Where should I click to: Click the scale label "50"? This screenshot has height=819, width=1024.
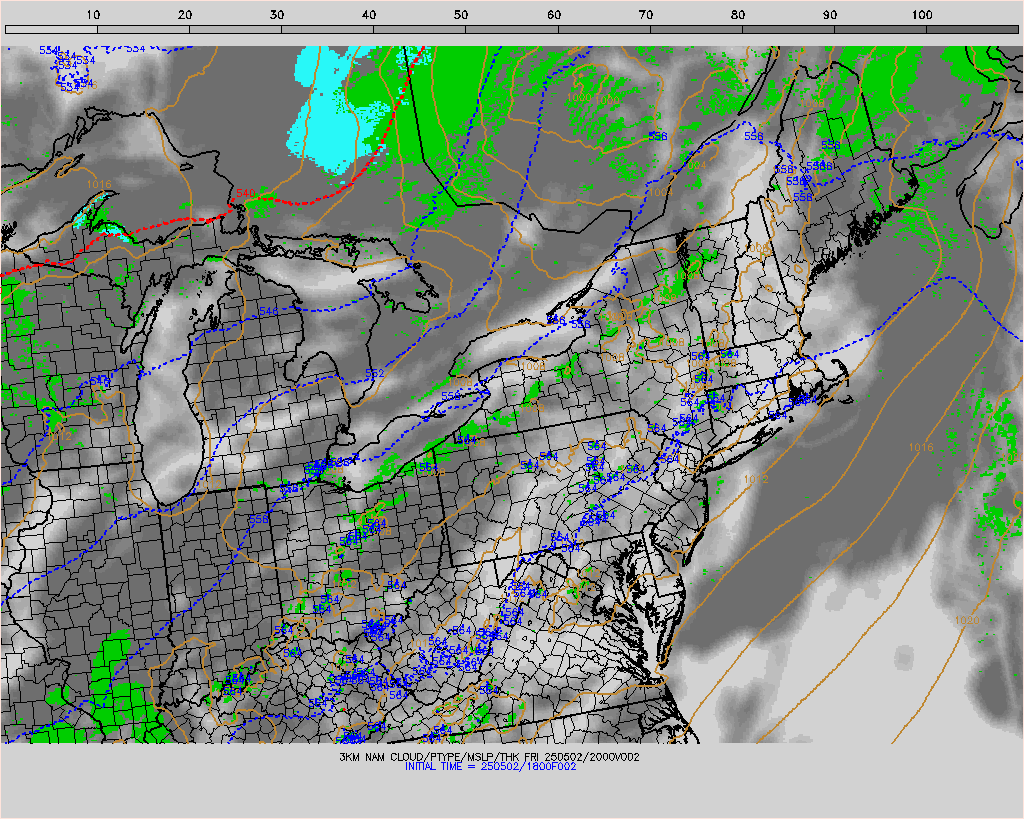point(461,14)
